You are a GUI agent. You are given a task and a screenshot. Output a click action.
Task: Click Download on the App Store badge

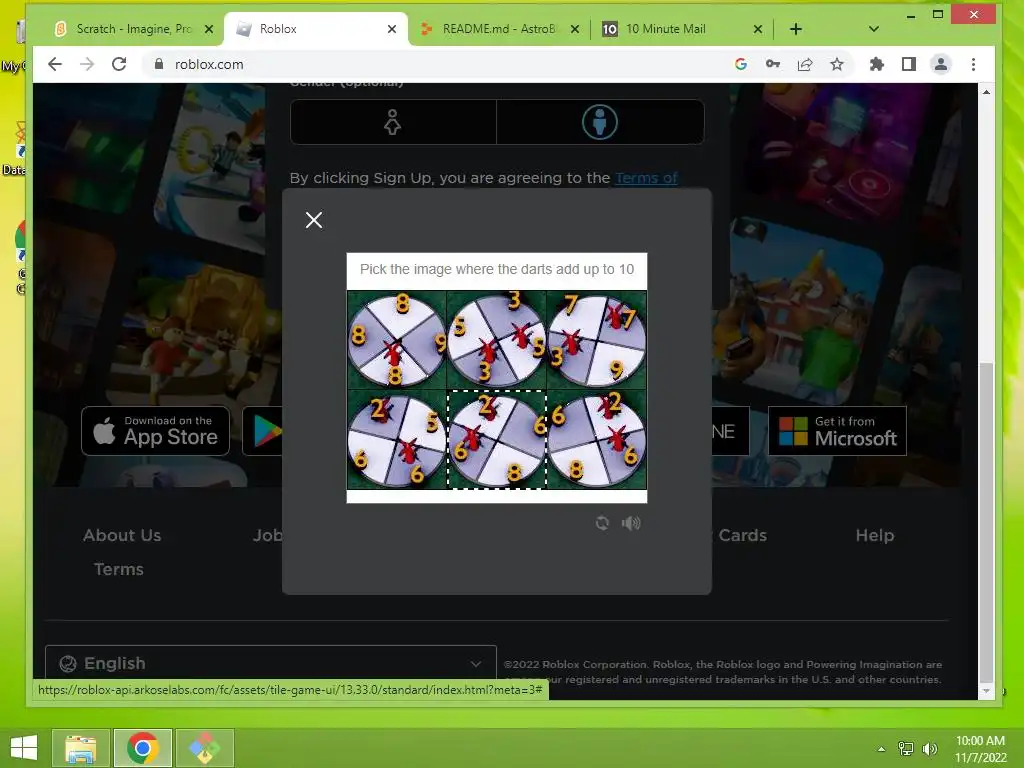[155, 431]
